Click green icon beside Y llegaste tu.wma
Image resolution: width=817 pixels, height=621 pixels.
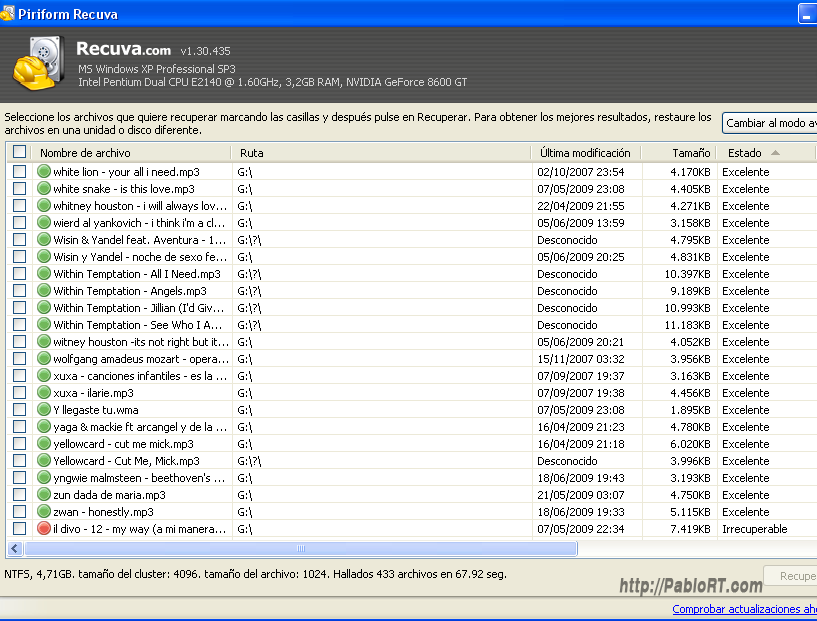(44, 410)
